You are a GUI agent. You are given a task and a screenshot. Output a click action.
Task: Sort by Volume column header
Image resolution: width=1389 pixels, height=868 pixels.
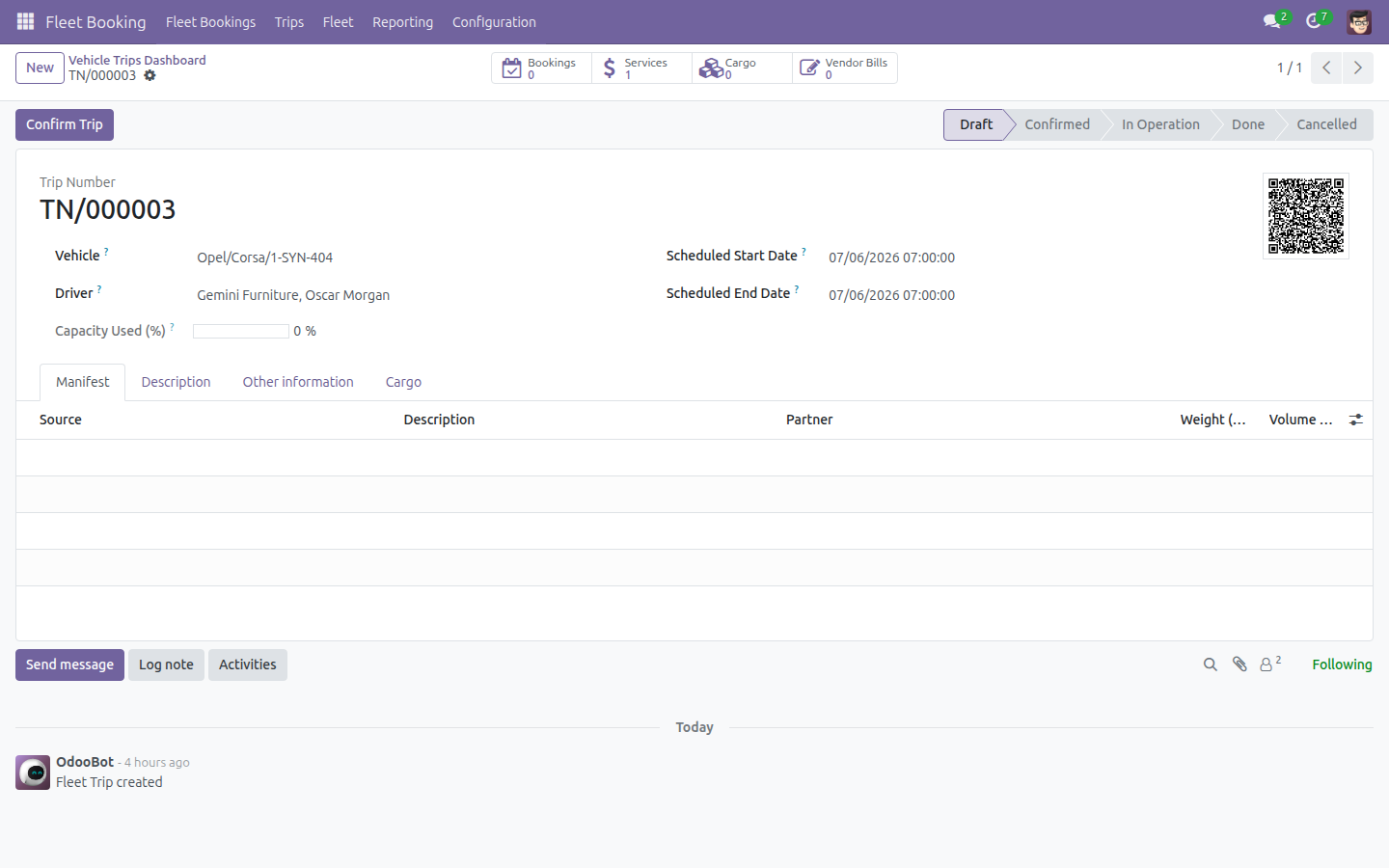[1300, 420]
